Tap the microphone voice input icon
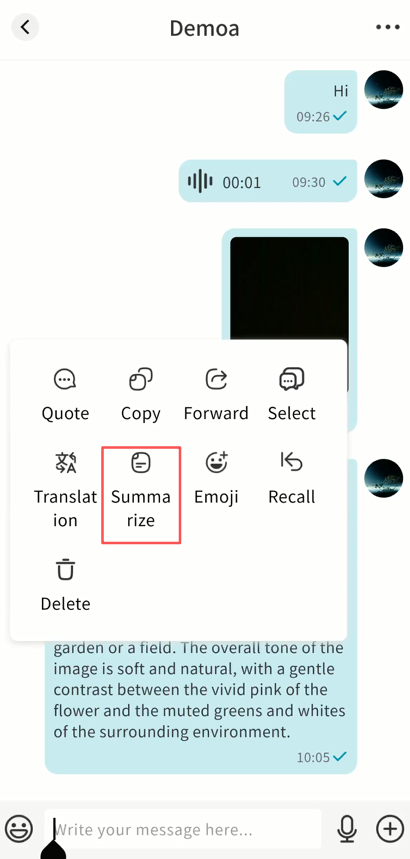 346,829
